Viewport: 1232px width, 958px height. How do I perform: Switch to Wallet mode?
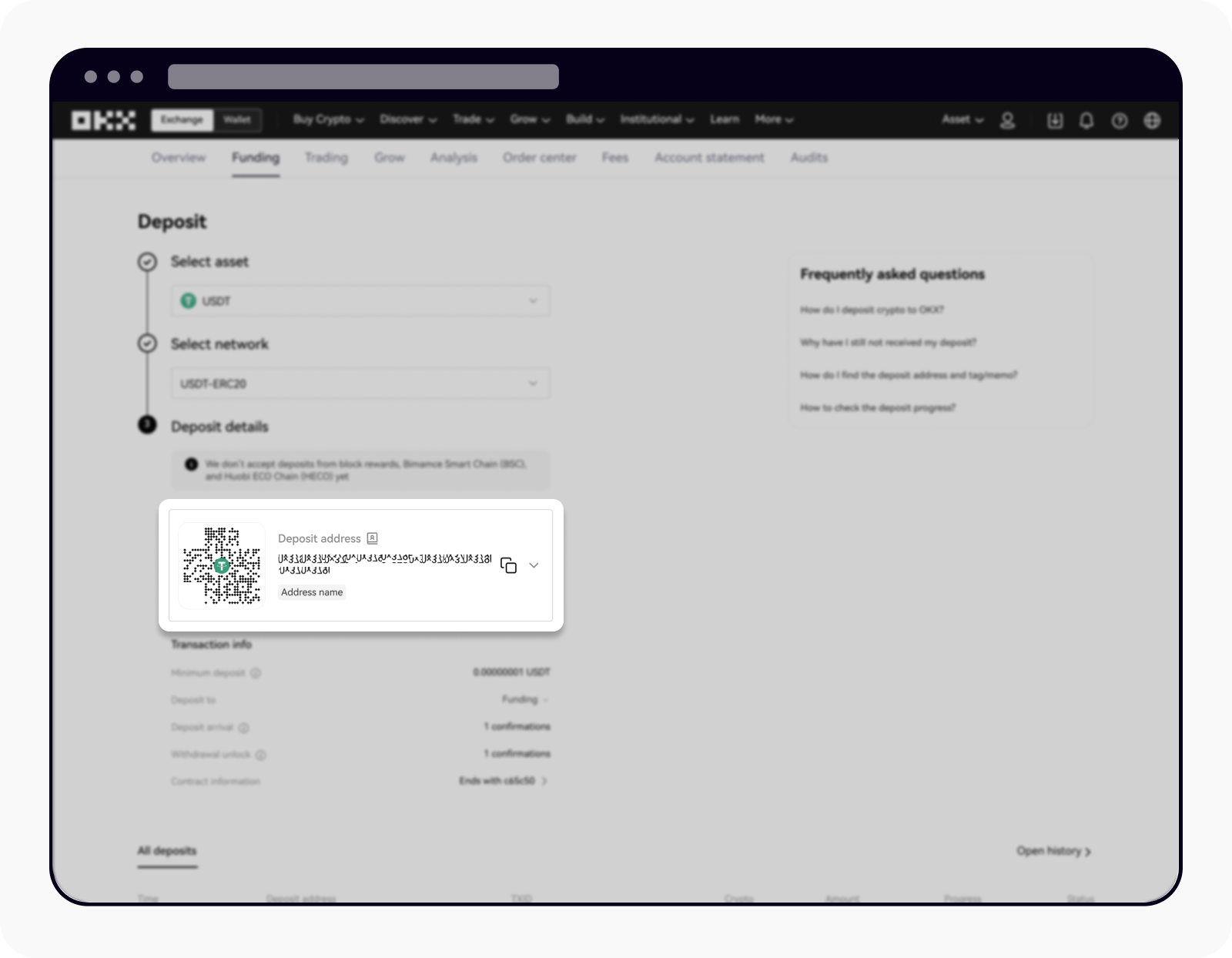pos(237,119)
